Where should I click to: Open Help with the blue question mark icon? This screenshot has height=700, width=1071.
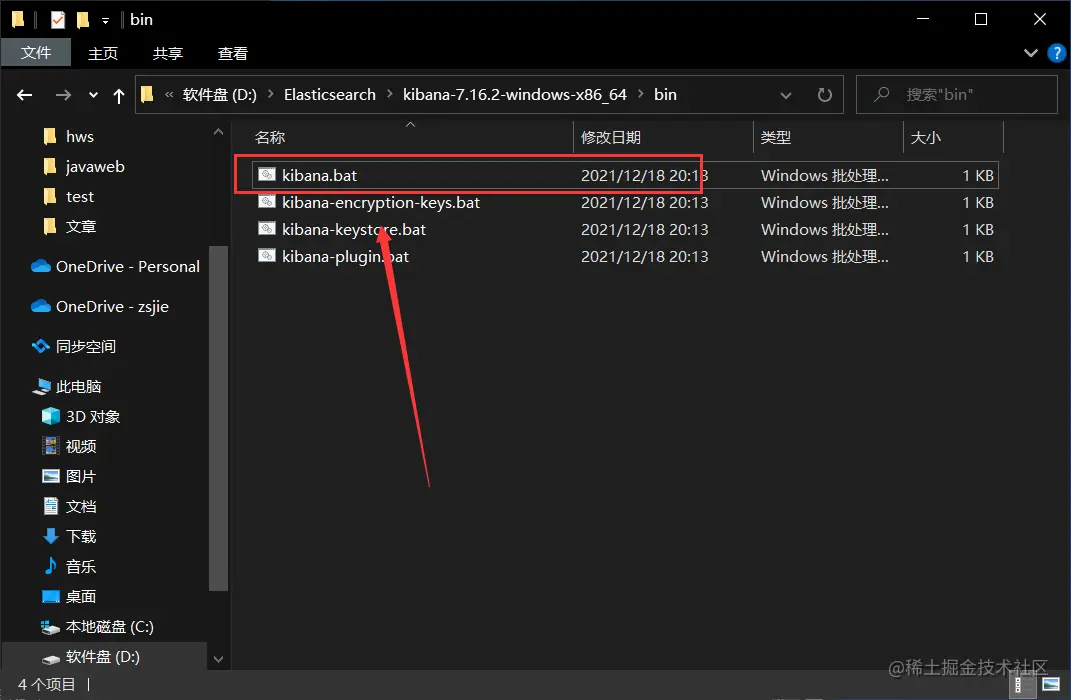pyautogui.click(x=1056, y=53)
